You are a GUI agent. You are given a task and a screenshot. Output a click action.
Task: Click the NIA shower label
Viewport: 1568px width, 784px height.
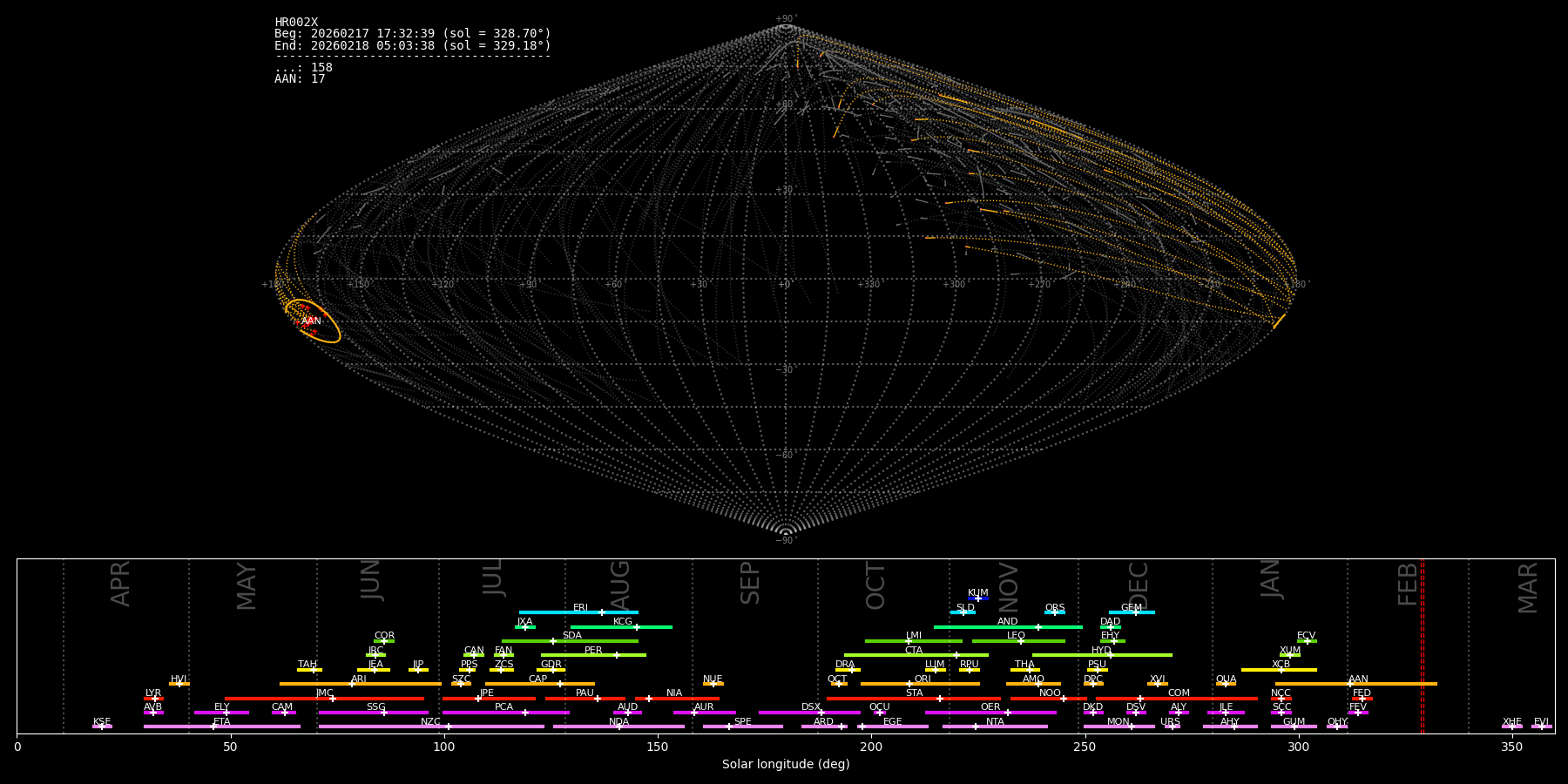tap(674, 693)
